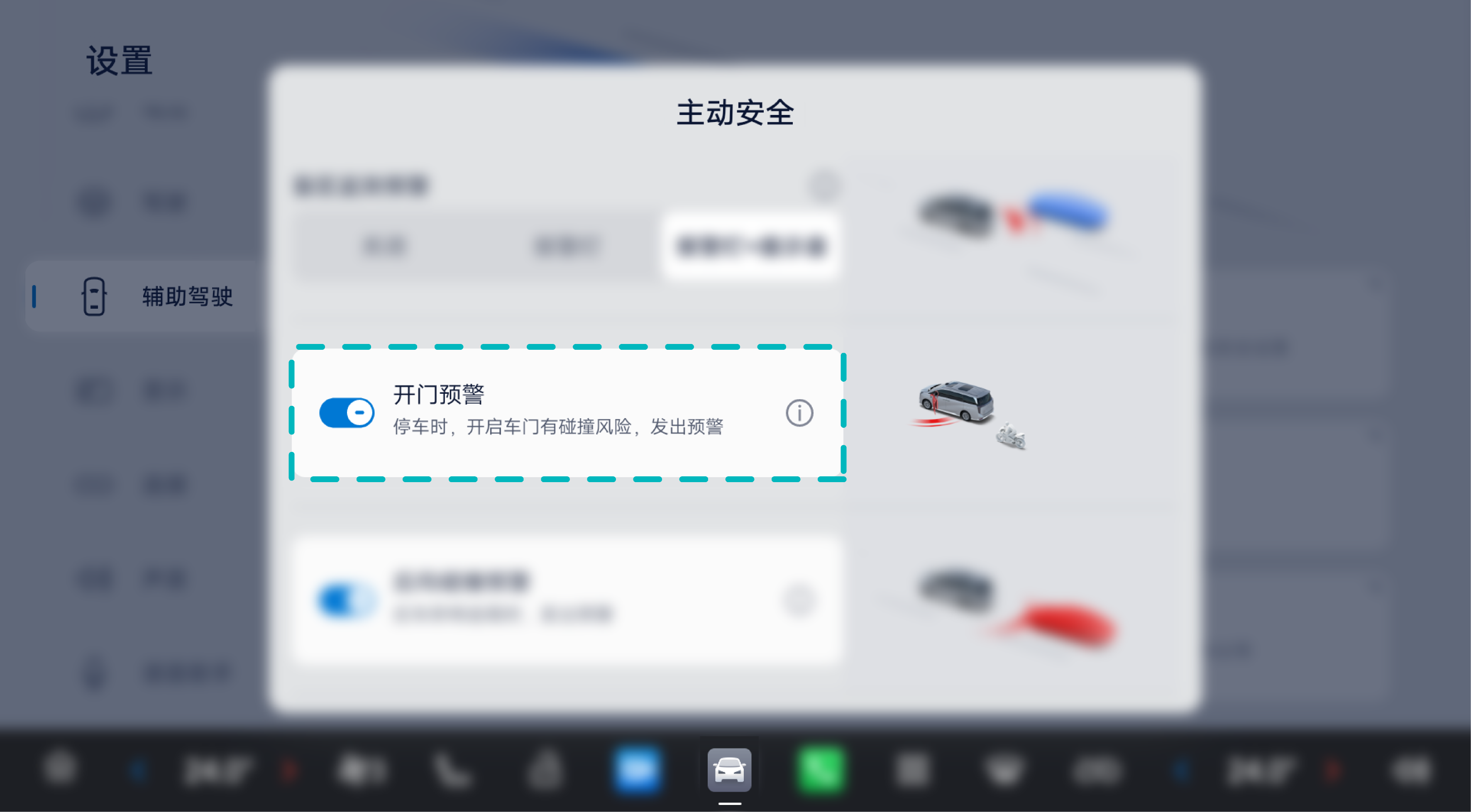Tap the right temperature readout in dock
This screenshot has width=1471, height=812.
[x=1260, y=771]
